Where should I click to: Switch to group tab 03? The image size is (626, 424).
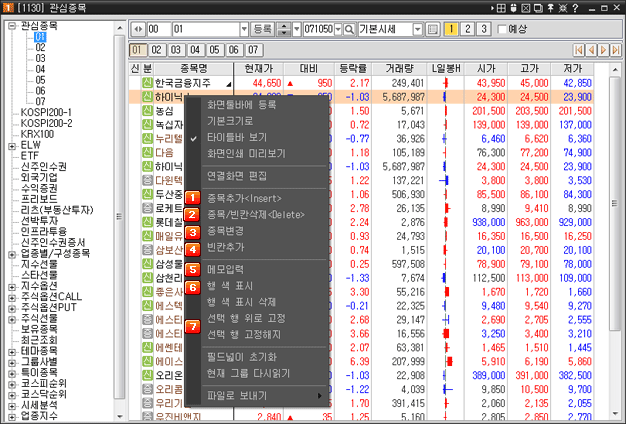[174, 49]
